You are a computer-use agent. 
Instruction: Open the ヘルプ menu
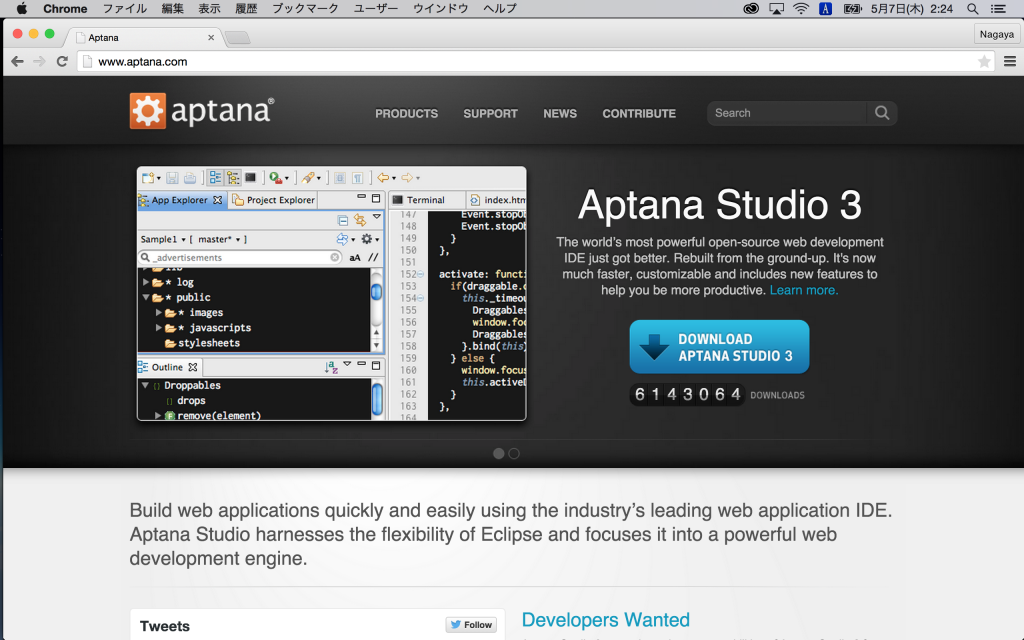[x=500, y=8]
